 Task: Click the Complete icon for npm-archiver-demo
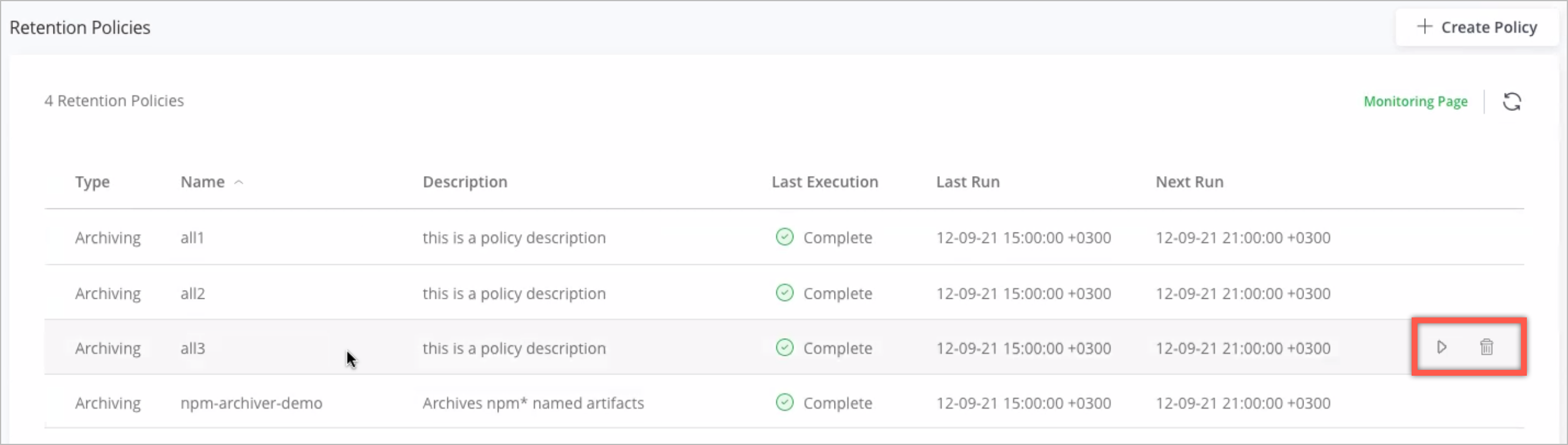[785, 403]
